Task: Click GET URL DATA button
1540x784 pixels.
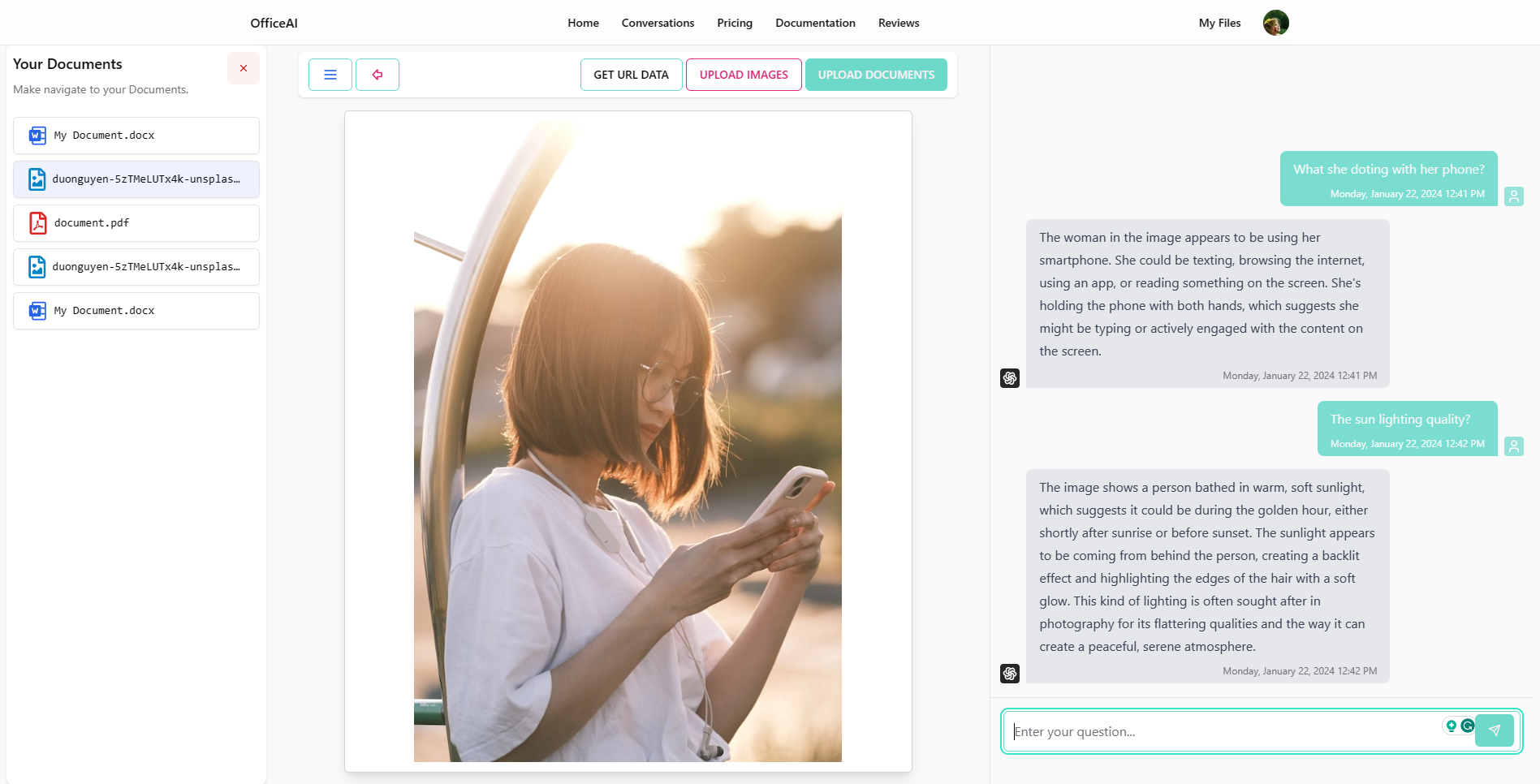Action: (632, 75)
